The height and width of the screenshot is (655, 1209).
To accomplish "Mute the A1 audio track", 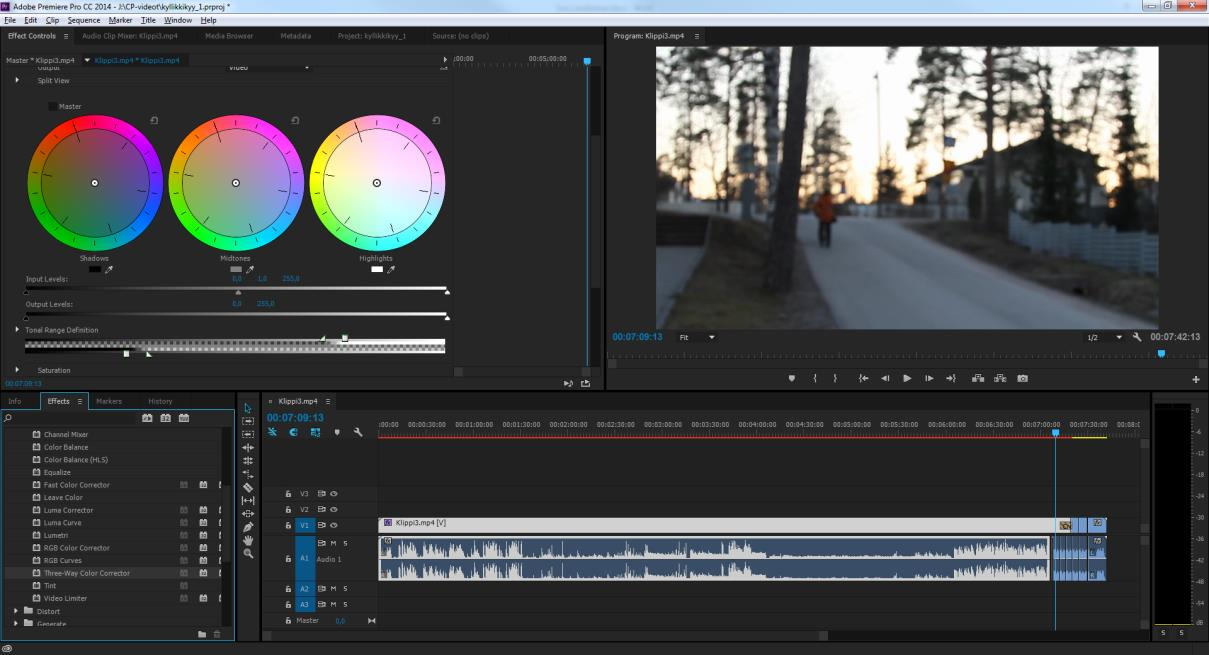I will (334, 543).
